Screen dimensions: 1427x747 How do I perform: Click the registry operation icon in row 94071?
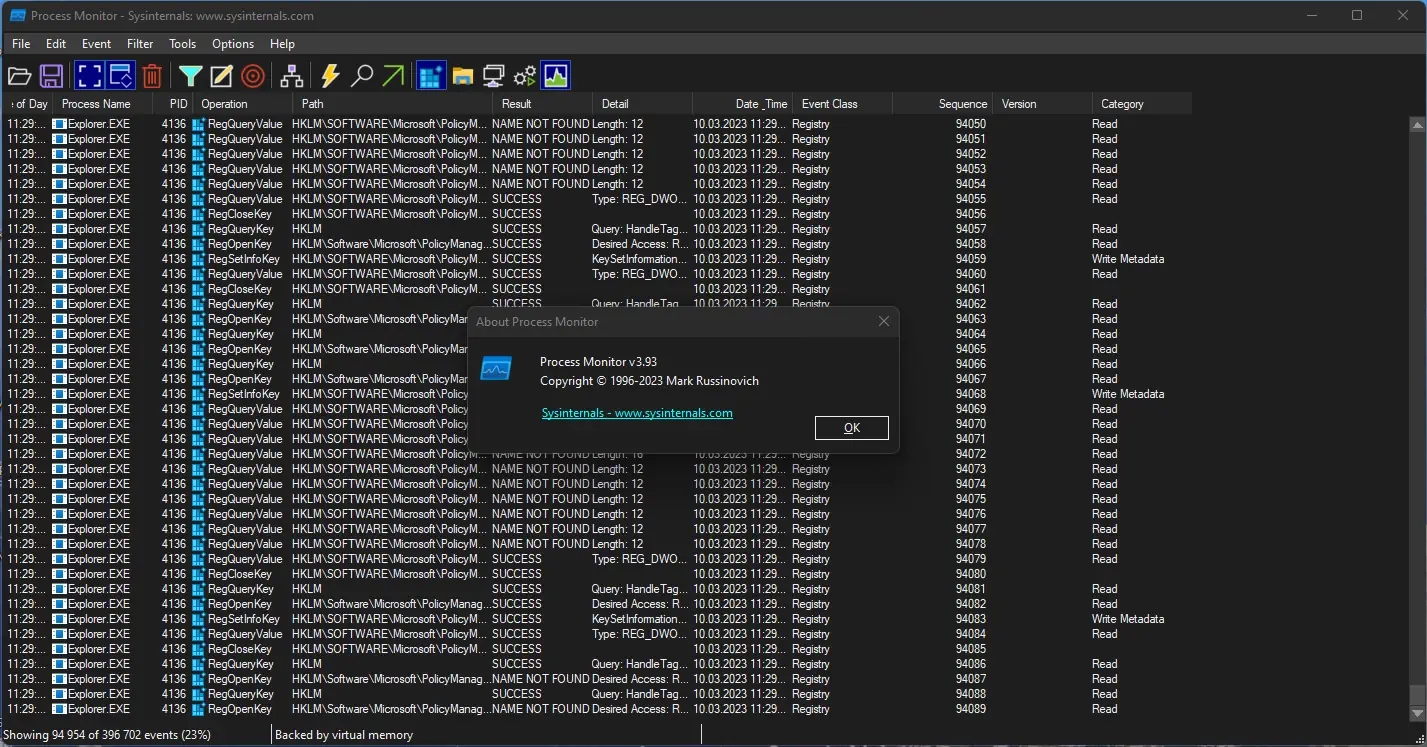click(199, 439)
